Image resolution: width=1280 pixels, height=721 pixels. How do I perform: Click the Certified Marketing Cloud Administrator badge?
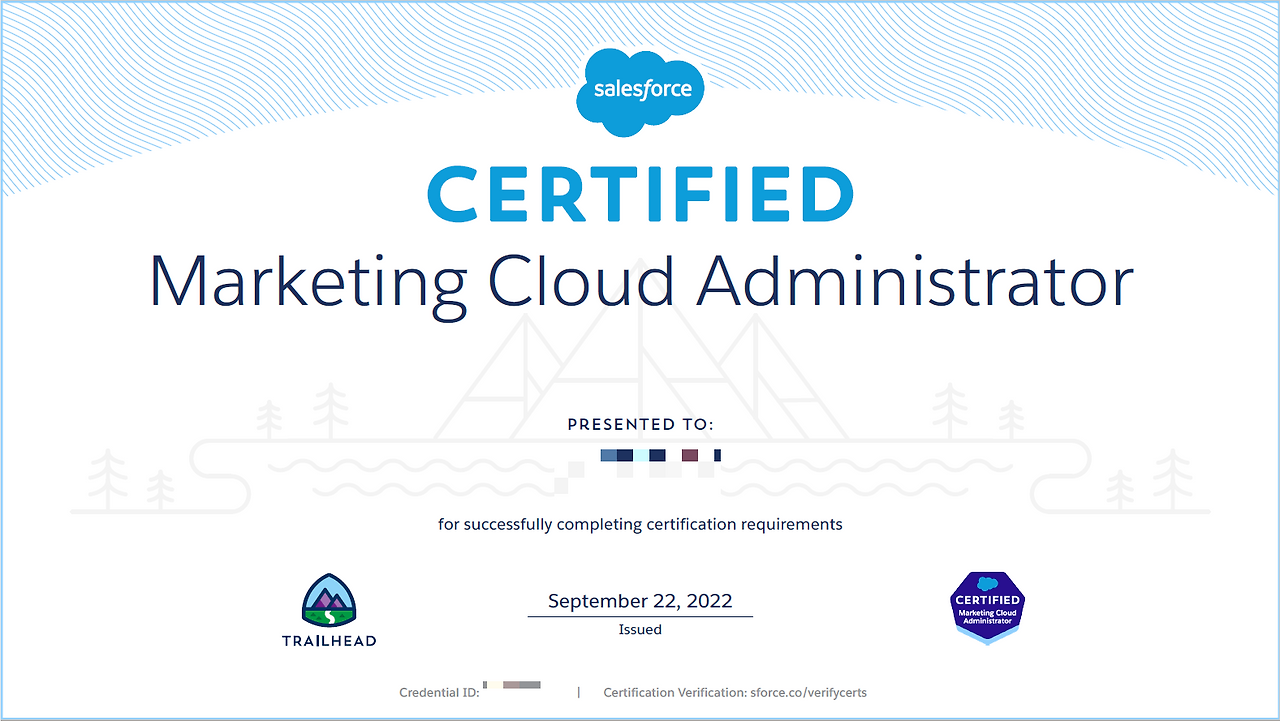(x=987, y=607)
